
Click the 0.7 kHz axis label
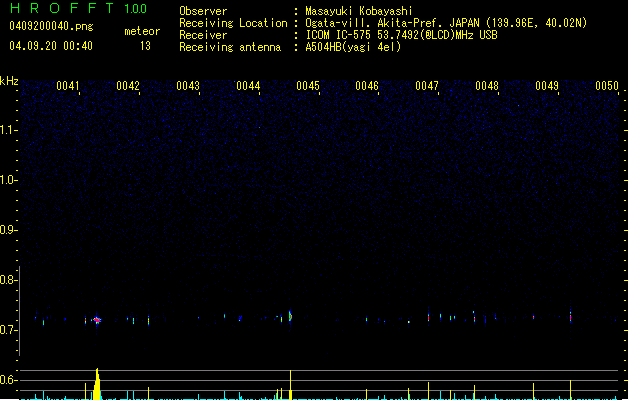point(8,330)
